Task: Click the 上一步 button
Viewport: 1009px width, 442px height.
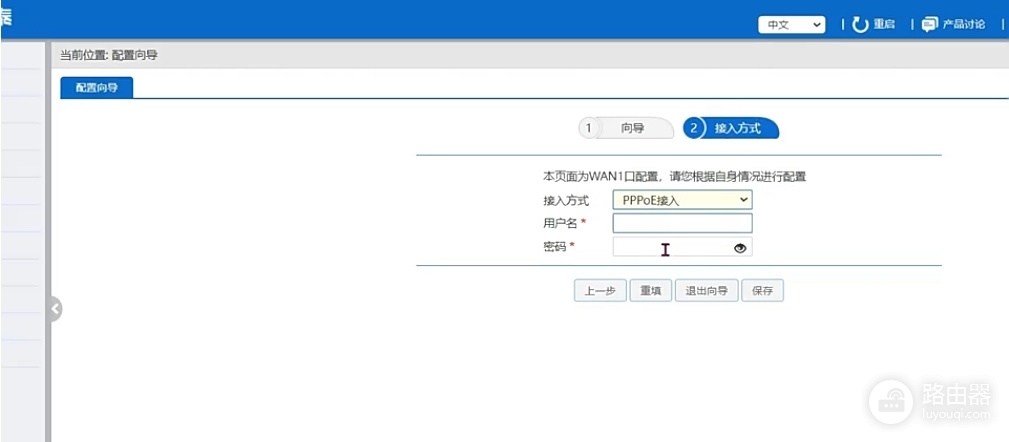Action: (600, 291)
